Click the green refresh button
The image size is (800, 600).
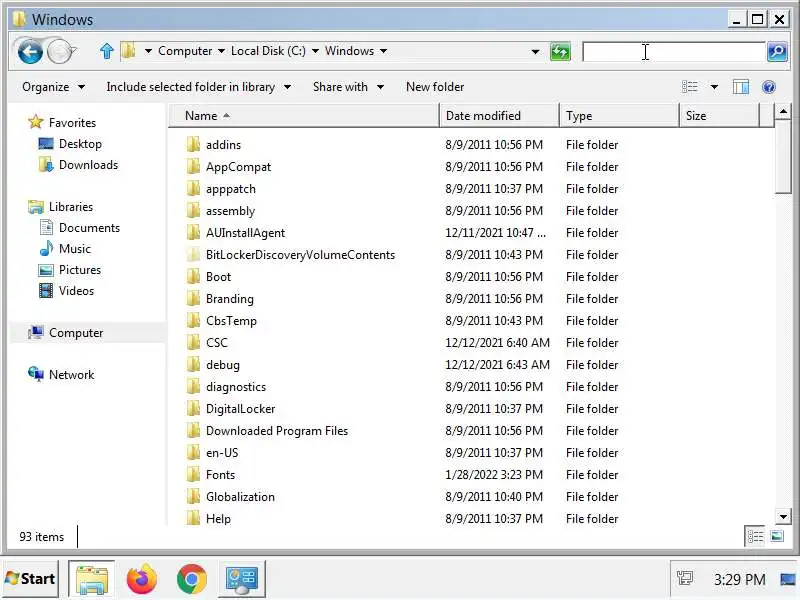560,52
